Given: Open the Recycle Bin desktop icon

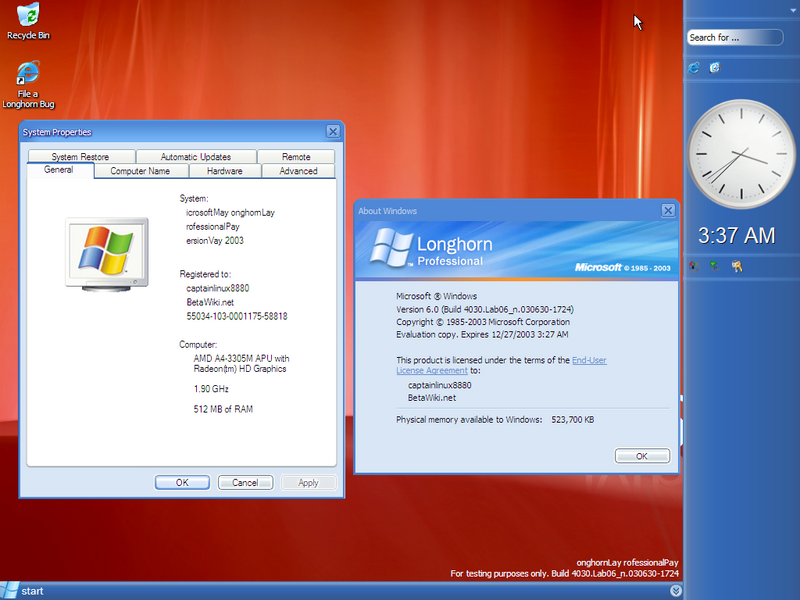Looking at the screenshot, I should 28,16.
